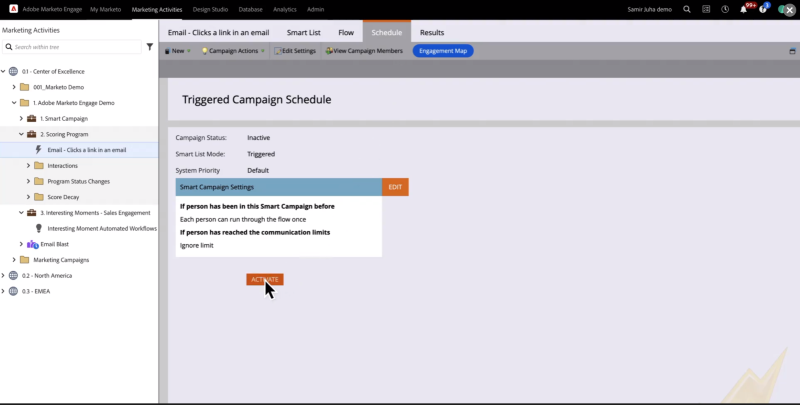The width and height of the screenshot is (800, 405).
Task: Click the window icon right of toolbar
Action: click(792, 50)
